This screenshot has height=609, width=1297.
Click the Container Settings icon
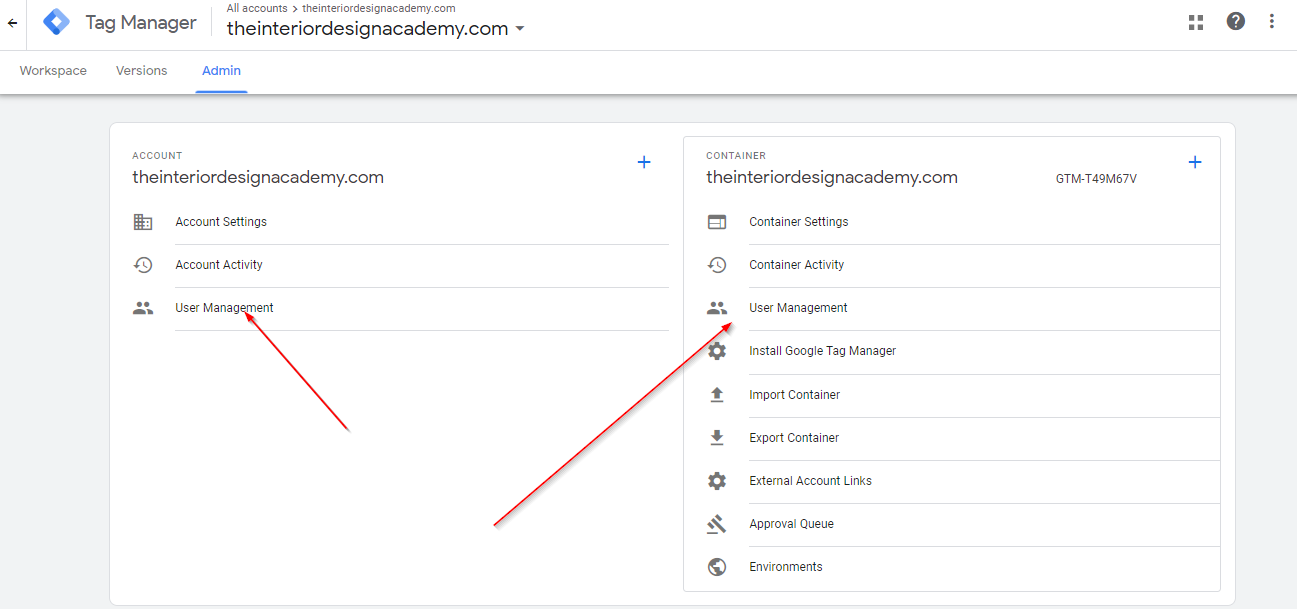717,221
